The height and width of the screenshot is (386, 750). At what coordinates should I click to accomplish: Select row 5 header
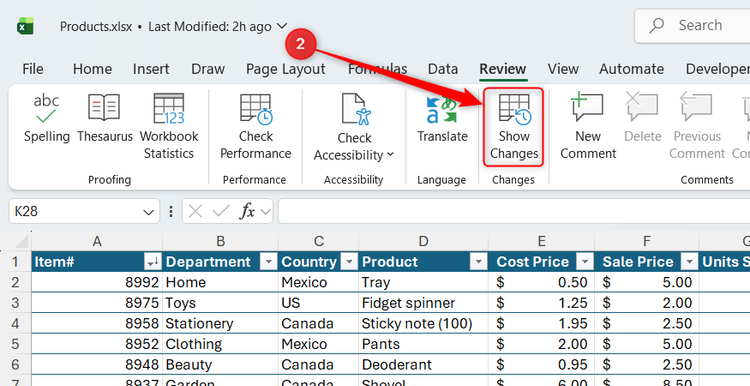tap(15, 344)
